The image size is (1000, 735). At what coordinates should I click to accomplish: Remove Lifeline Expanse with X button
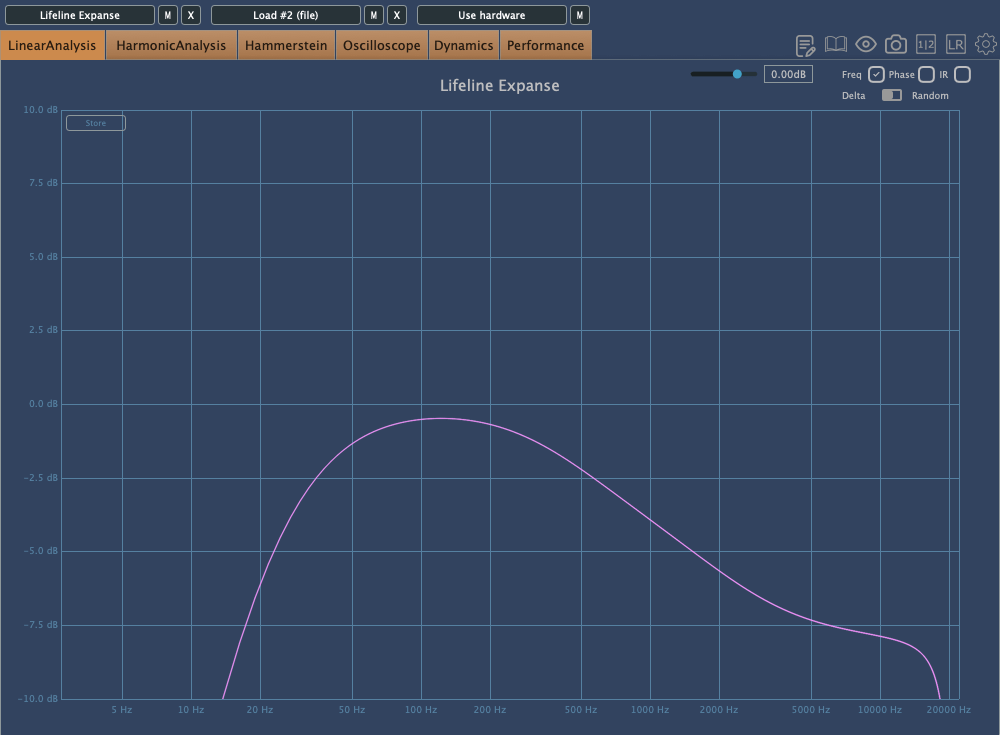click(x=192, y=15)
